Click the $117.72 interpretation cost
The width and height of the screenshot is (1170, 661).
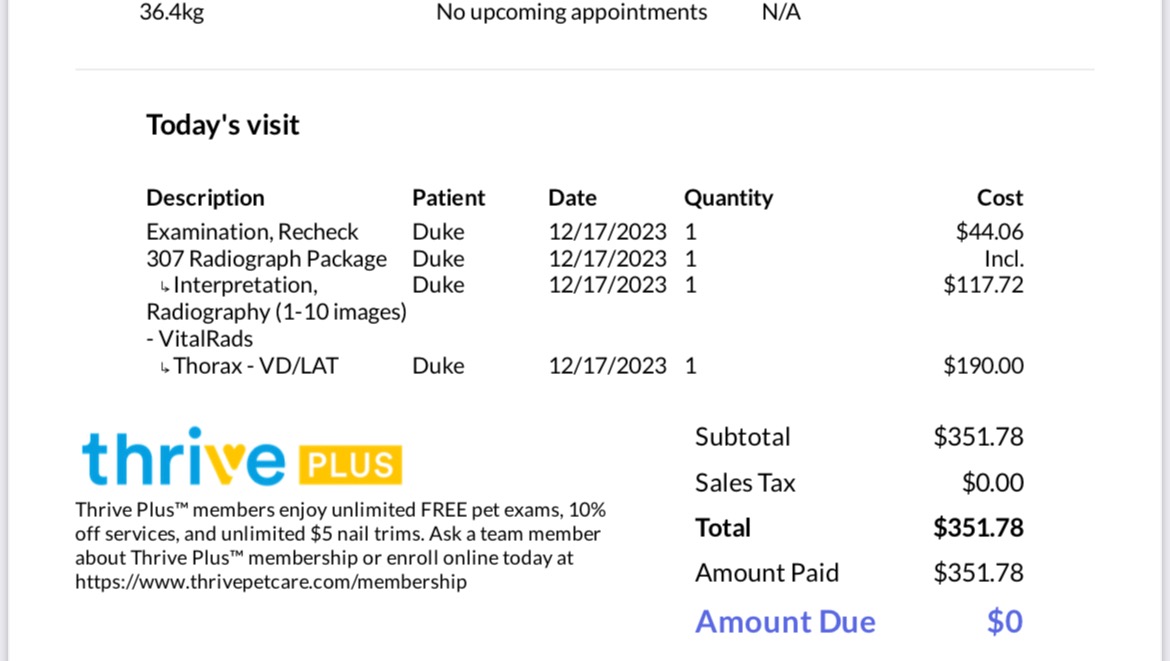[x=983, y=285]
